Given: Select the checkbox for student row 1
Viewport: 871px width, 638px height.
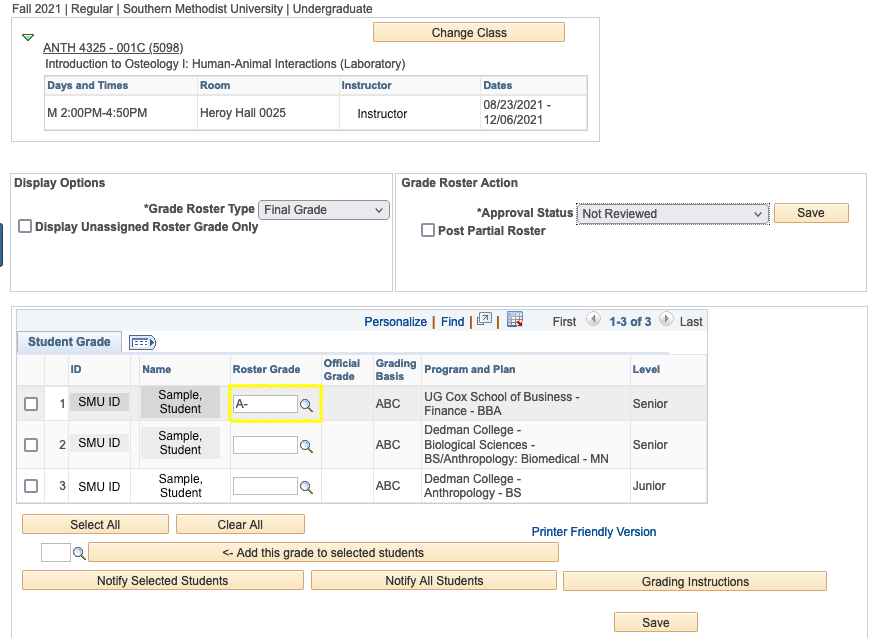Looking at the screenshot, I should [x=31, y=404].
